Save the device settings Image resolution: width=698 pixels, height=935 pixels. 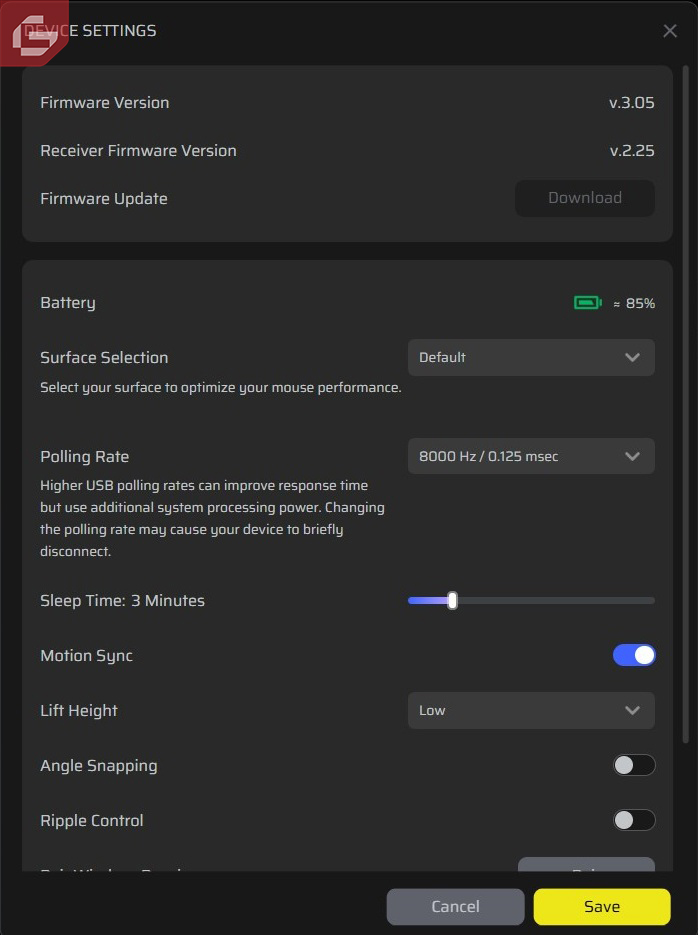coord(601,906)
